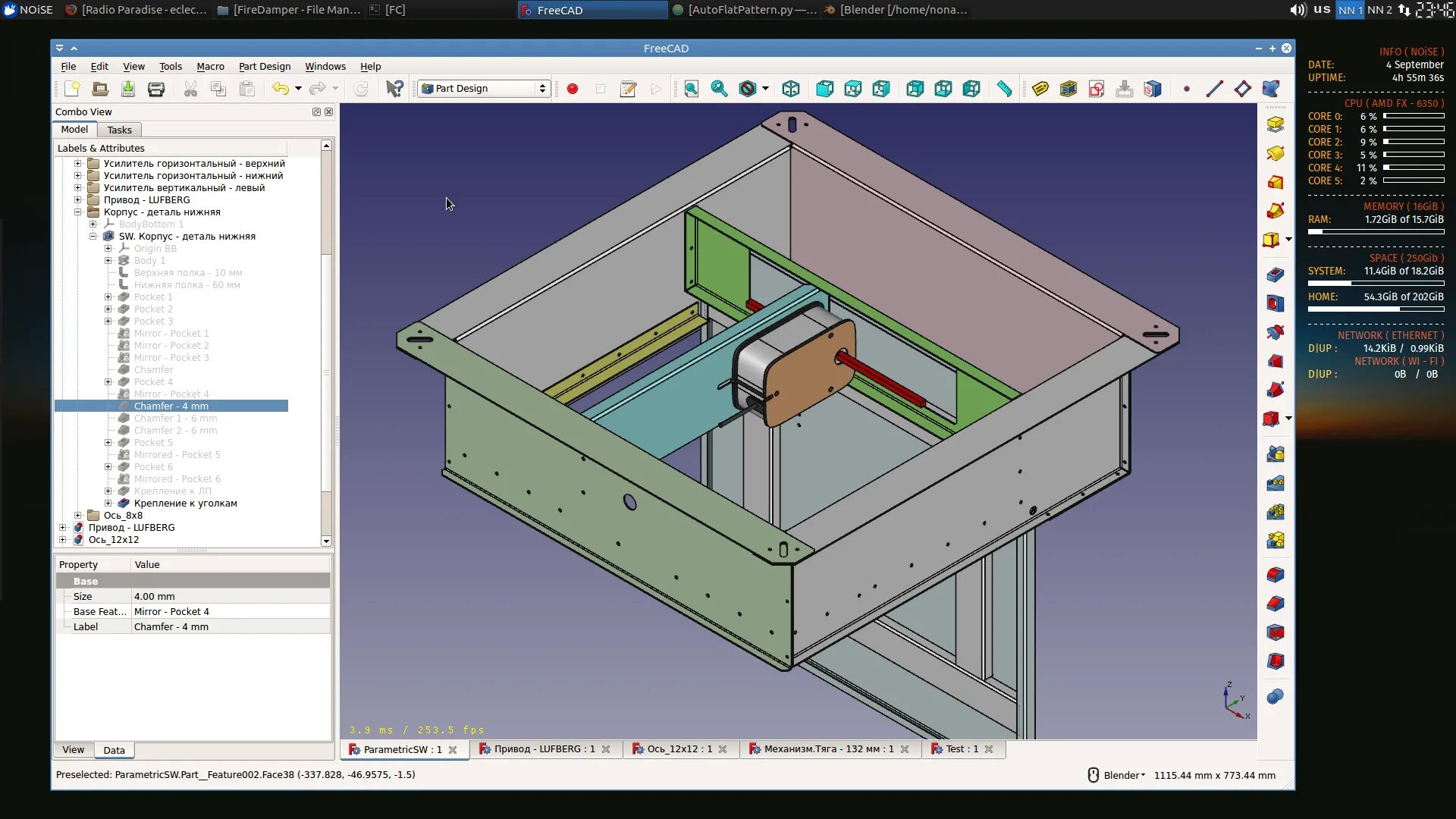Click the yellow tag Create group icon
The image size is (1456, 819).
click(x=1040, y=89)
